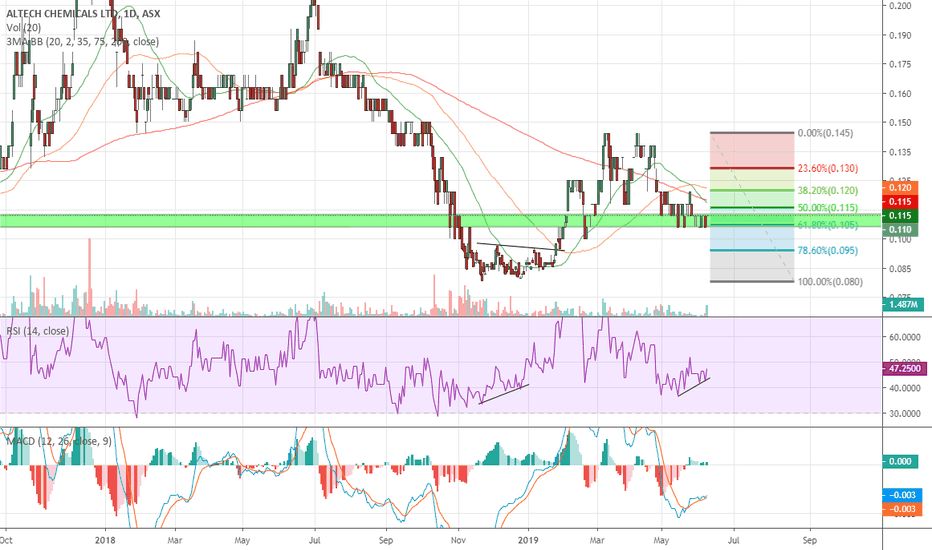Image resolution: width=932 pixels, height=550 pixels.
Task: Click the 47.2500 RSI value tag
Action: 904,369
